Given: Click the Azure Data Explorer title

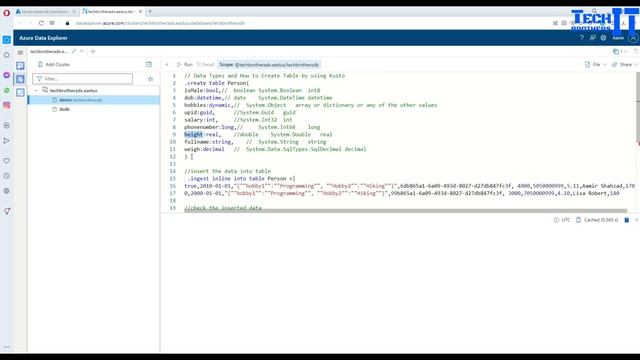Looking at the screenshot, I should tap(43, 38).
